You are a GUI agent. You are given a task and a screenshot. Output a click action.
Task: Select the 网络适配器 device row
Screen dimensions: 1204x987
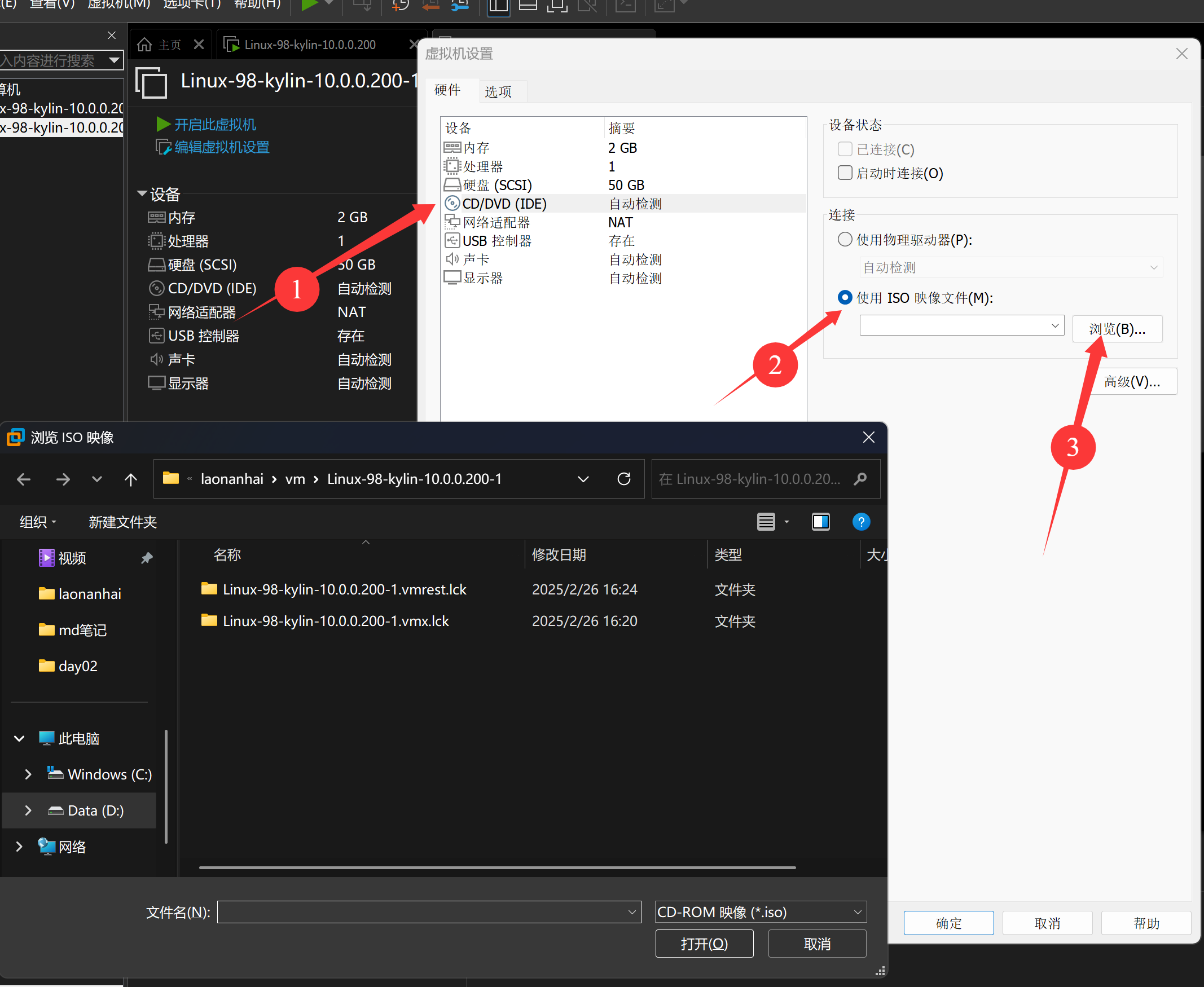(x=496, y=222)
